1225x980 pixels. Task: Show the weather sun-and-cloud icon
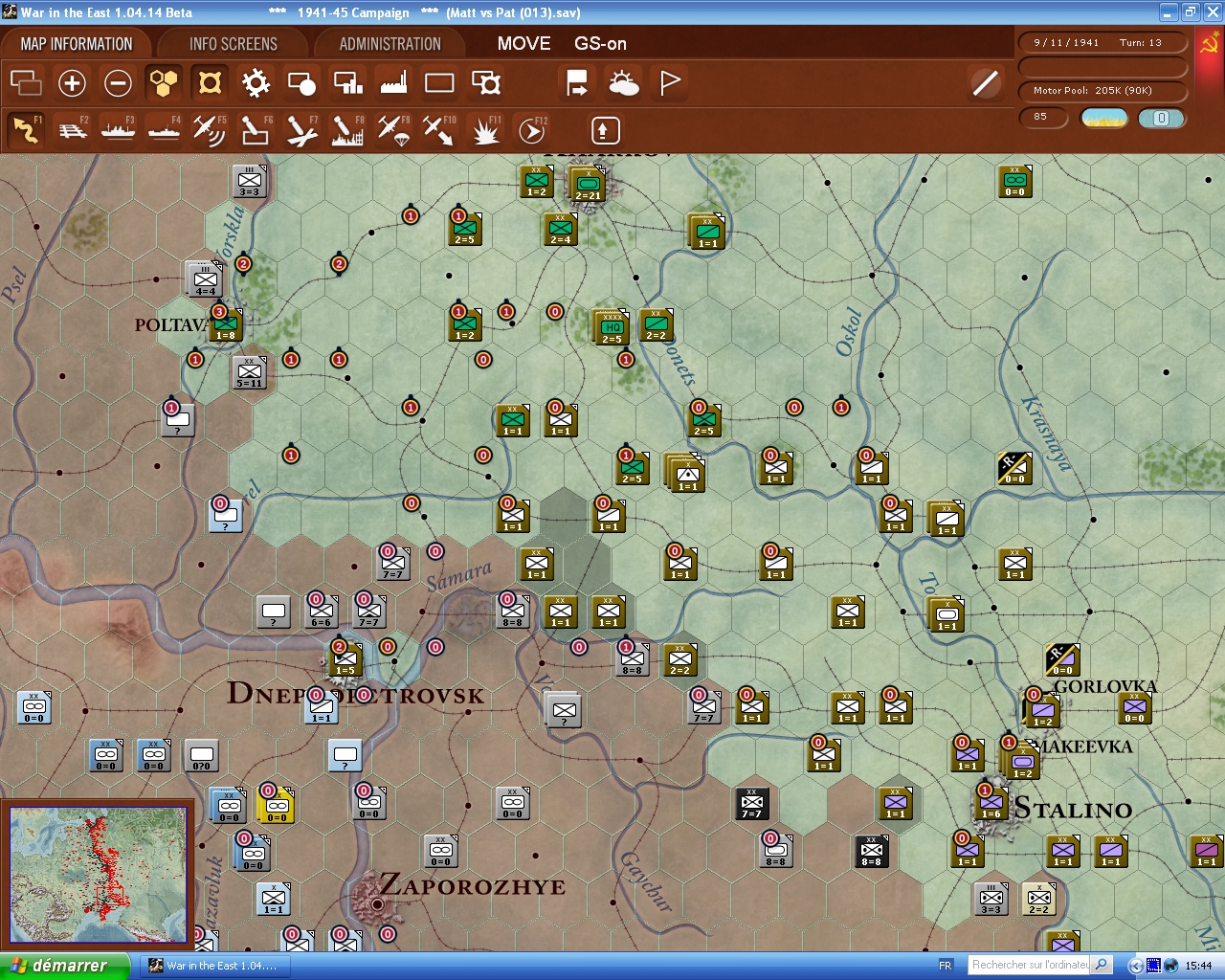pos(624,83)
